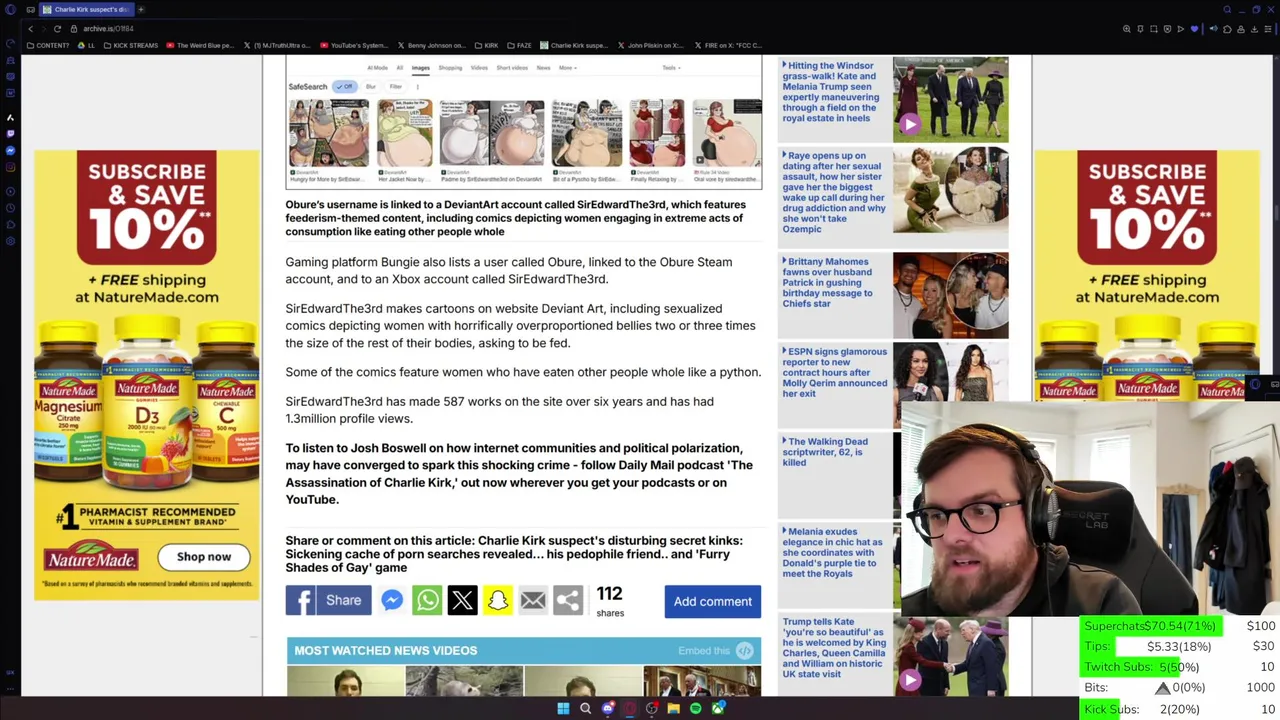This screenshot has width=1280, height=720.
Task: Click right NatureMade subscribe ad banner
Action: tap(1147, 275)
